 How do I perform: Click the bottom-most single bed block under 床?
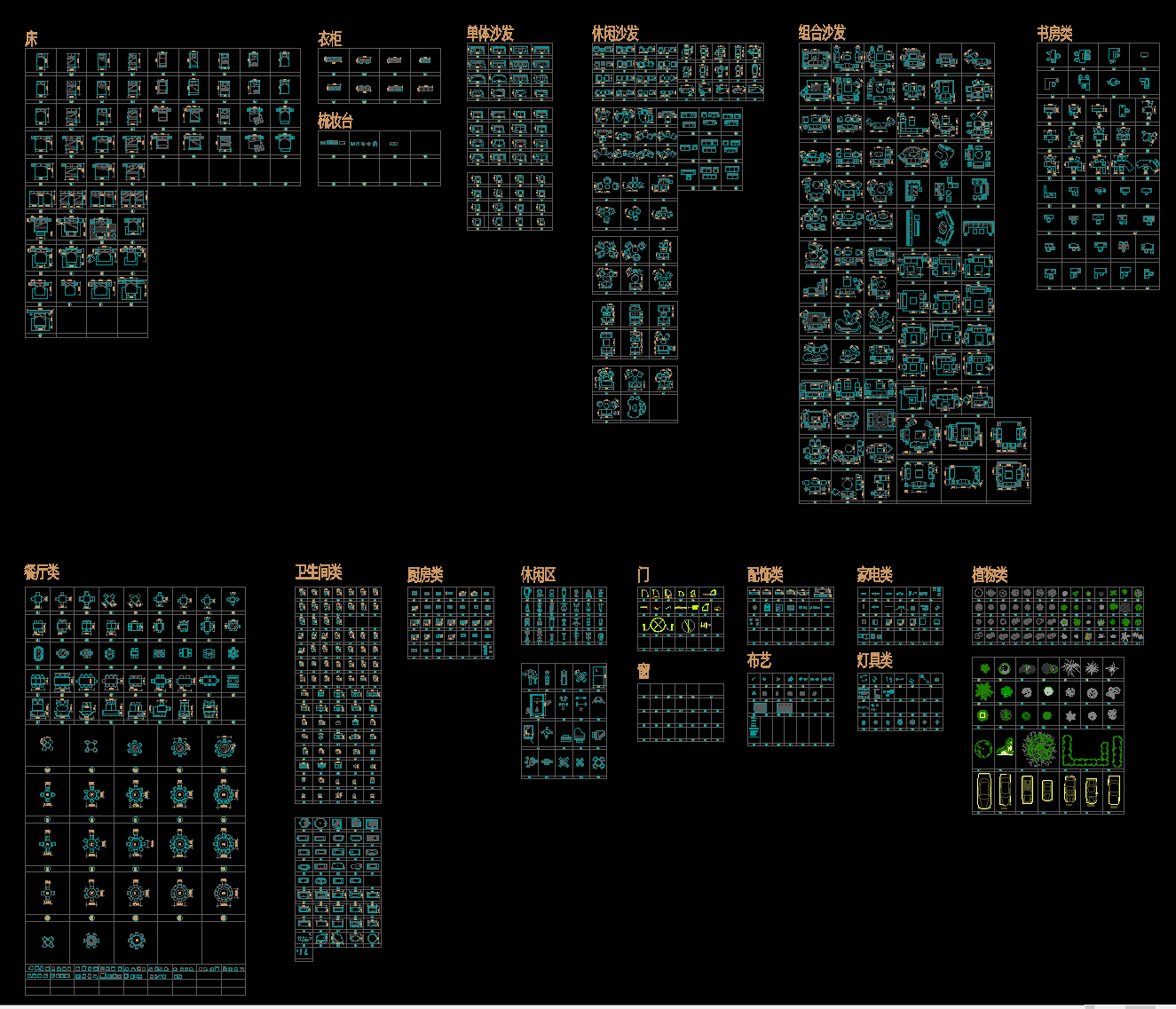point(40,320)
